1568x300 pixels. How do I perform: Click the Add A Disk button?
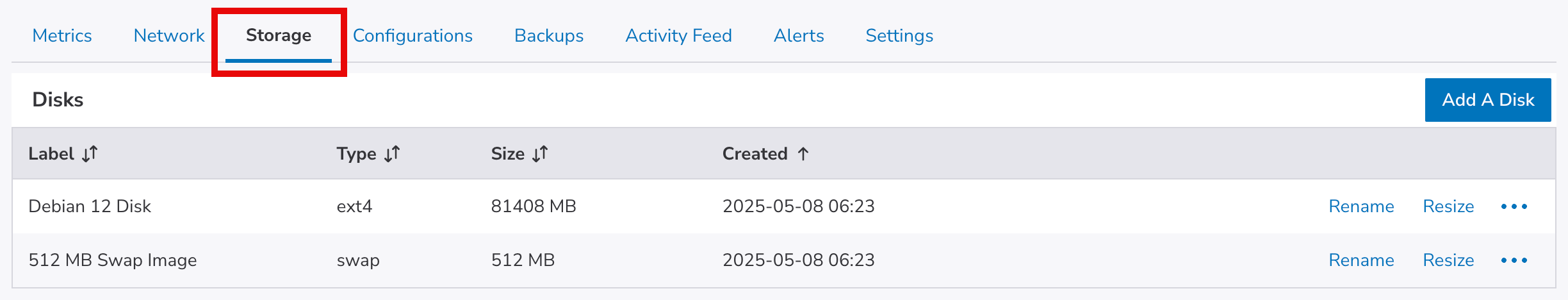(1487, 100)
